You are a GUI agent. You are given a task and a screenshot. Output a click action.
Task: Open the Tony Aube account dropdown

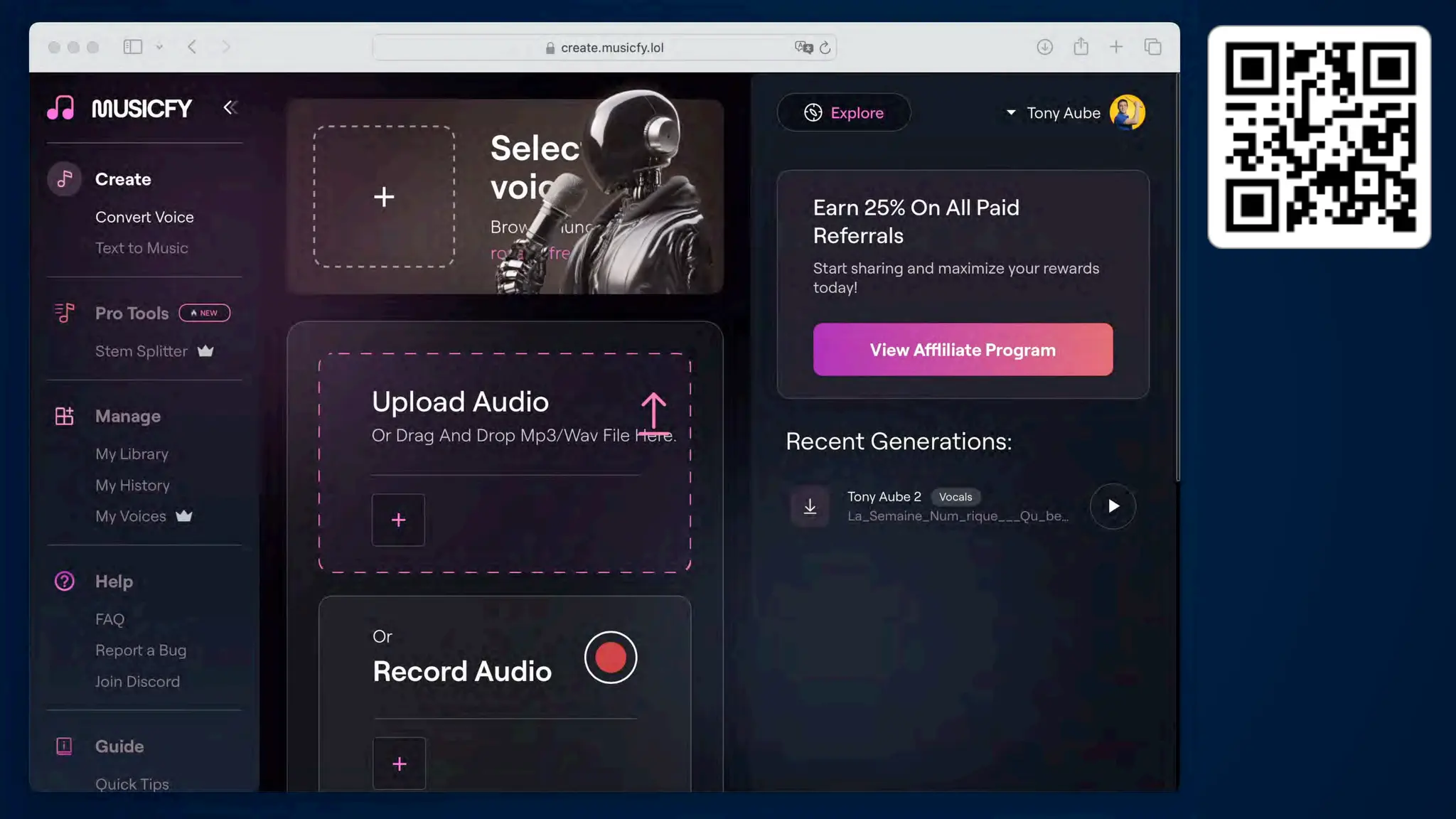1011,113
